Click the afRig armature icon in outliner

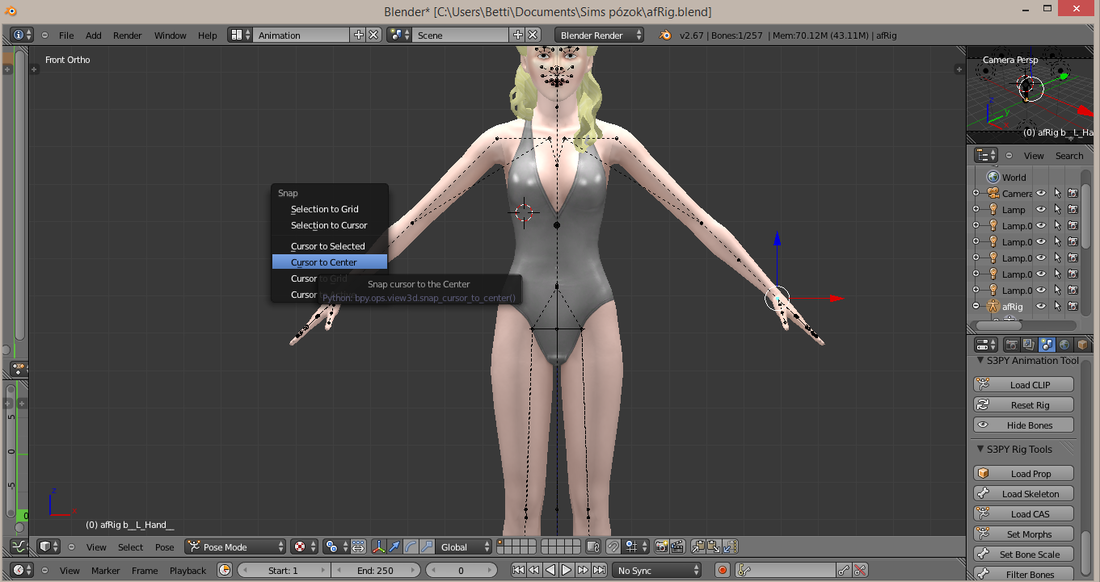point(993,306)
